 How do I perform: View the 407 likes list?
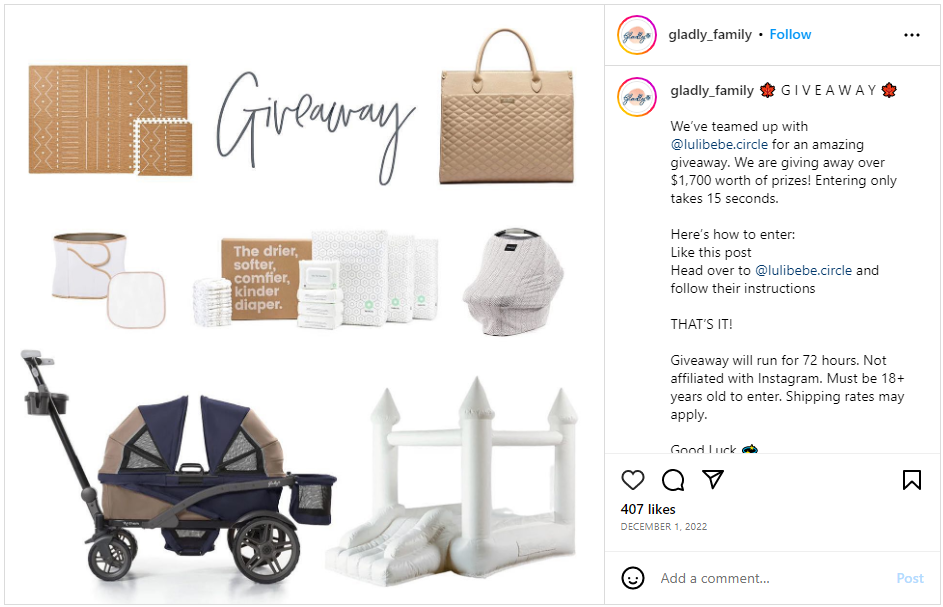point(648,509)
